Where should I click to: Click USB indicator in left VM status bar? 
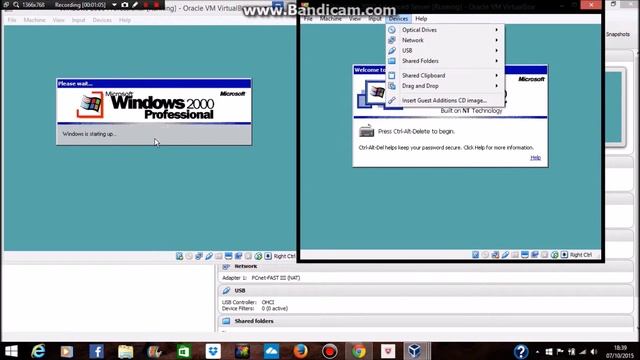click(x=209, y=256)
